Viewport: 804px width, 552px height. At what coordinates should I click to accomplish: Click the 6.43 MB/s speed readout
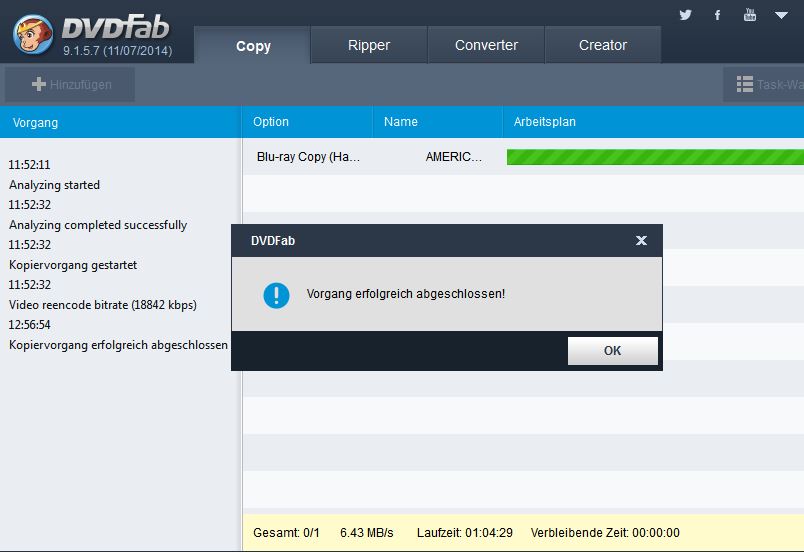pos(367,533)
